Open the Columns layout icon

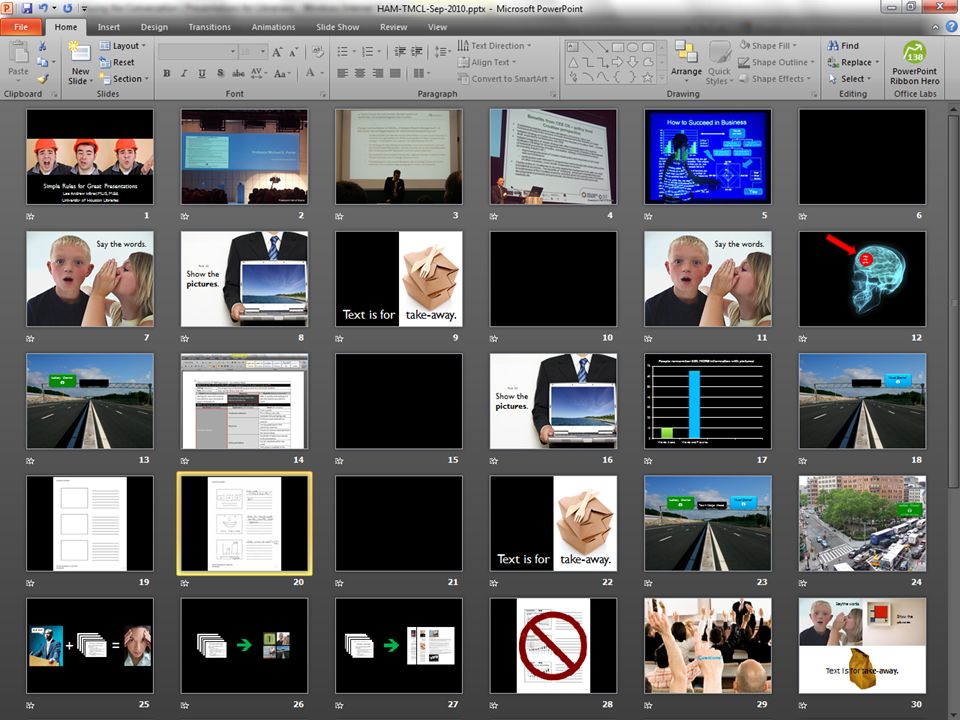click(x=421, y=73)
